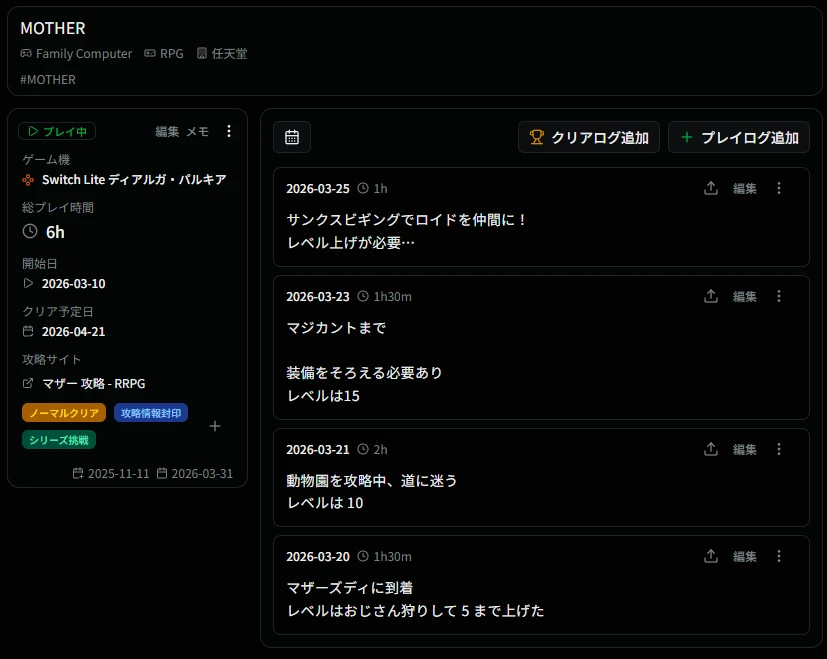
Task: Open the calendar view icon above the logs
Action: click(291, 137)
